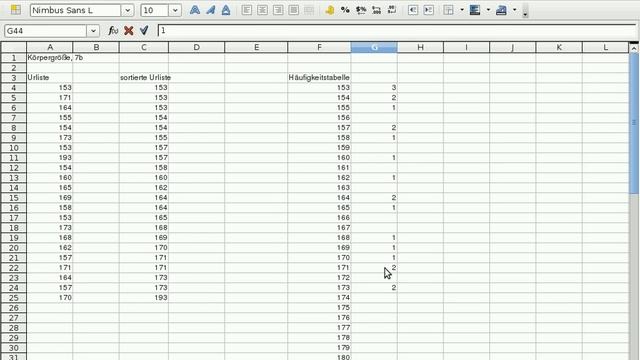Open the Nimbus Sans L font name dropdown
This screenshot has height=360, width=640.
(x=127, y=10)
